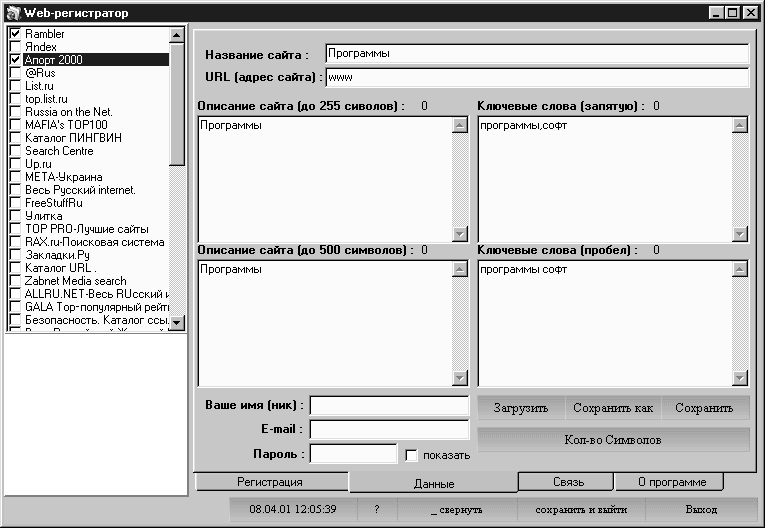
Task: Click the 500-character description text area
Action: click(x=325, y=323)
